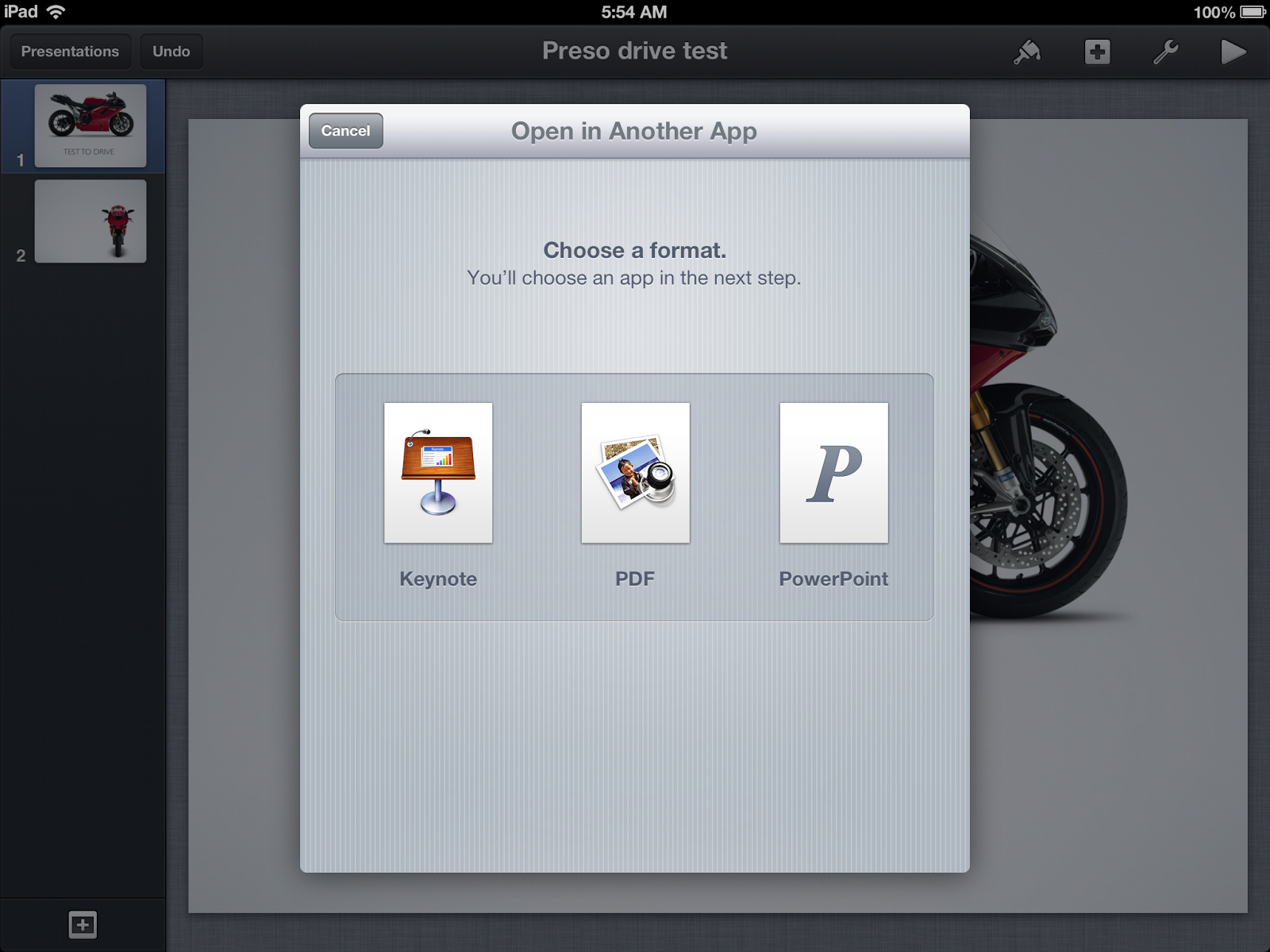Tap 'You'll choose an app' instruction text
Image resolution: width=1270 pixels, height=952 pixels.
(x=634, y=278)
